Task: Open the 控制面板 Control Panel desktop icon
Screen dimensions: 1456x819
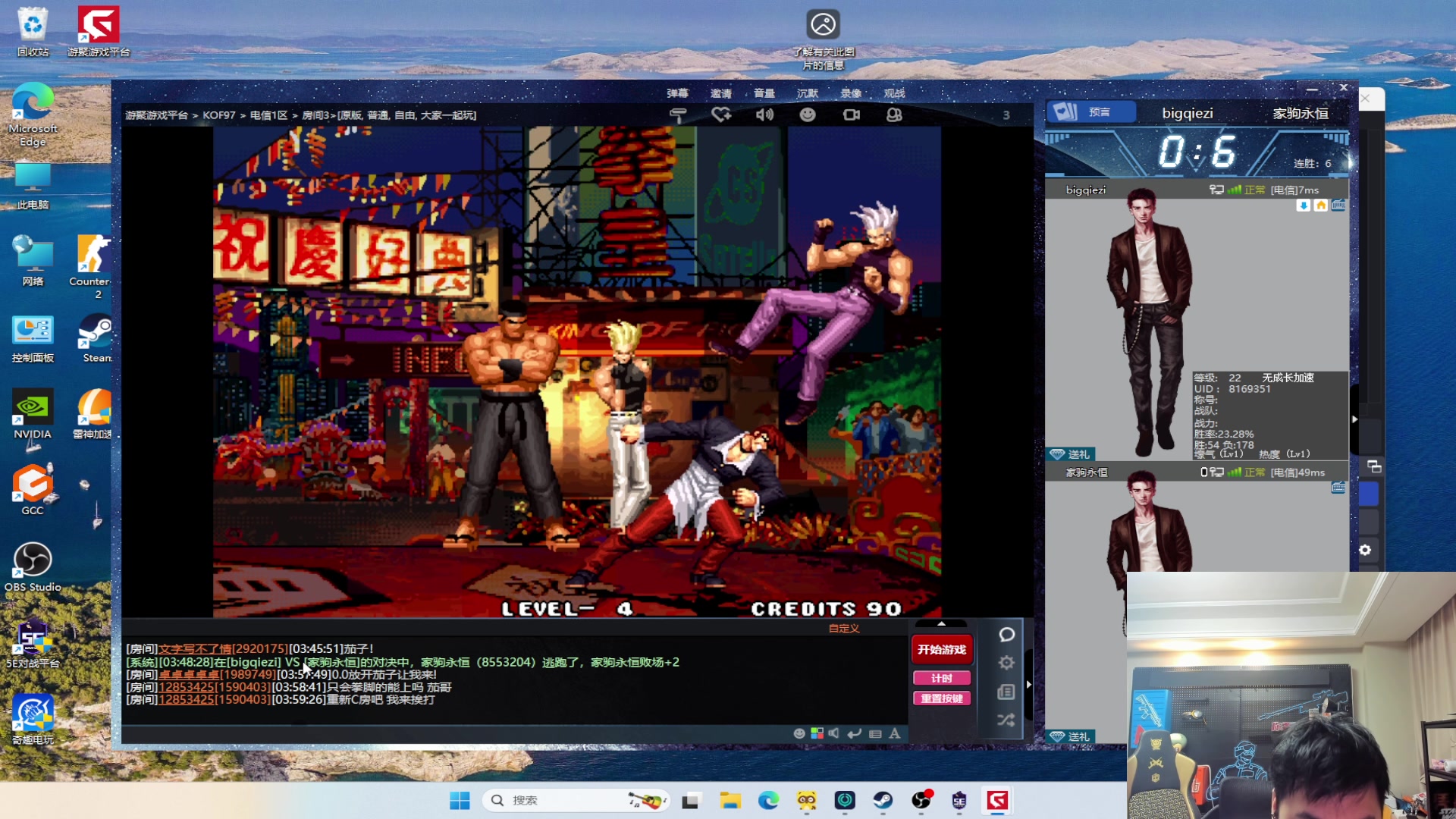Action: click(x=33, y=338)
